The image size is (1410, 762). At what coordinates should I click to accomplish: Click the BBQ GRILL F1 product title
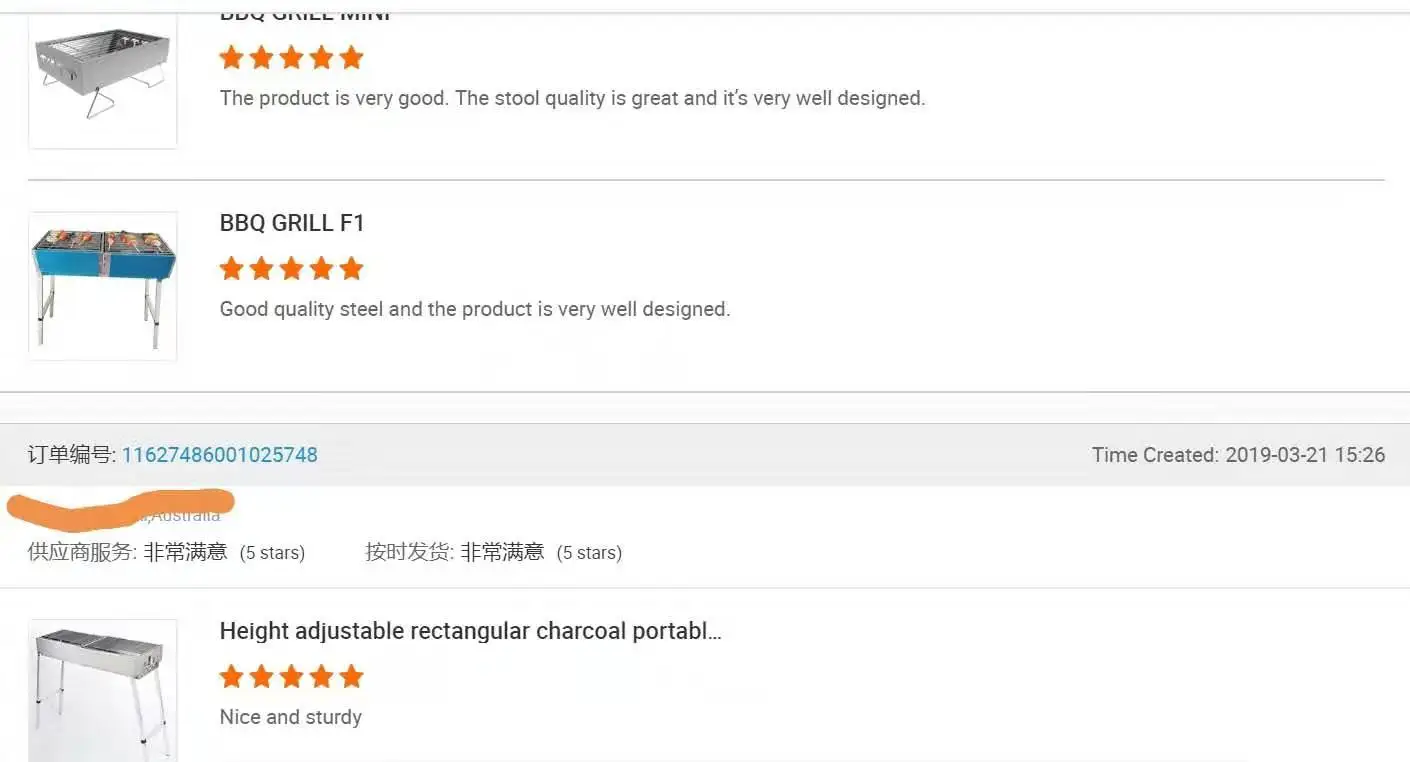tap(292, 223)
